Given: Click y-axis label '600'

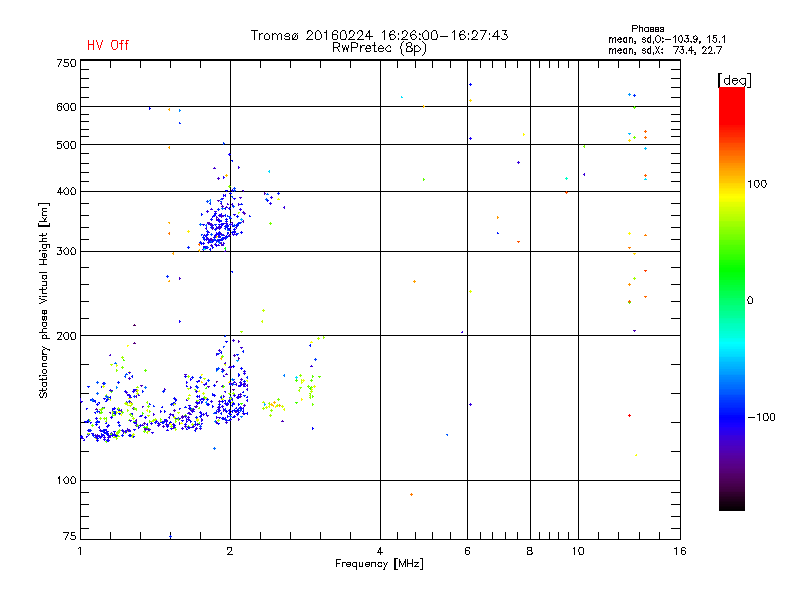Looking at the screenshot, I should (x=66, y=107).
